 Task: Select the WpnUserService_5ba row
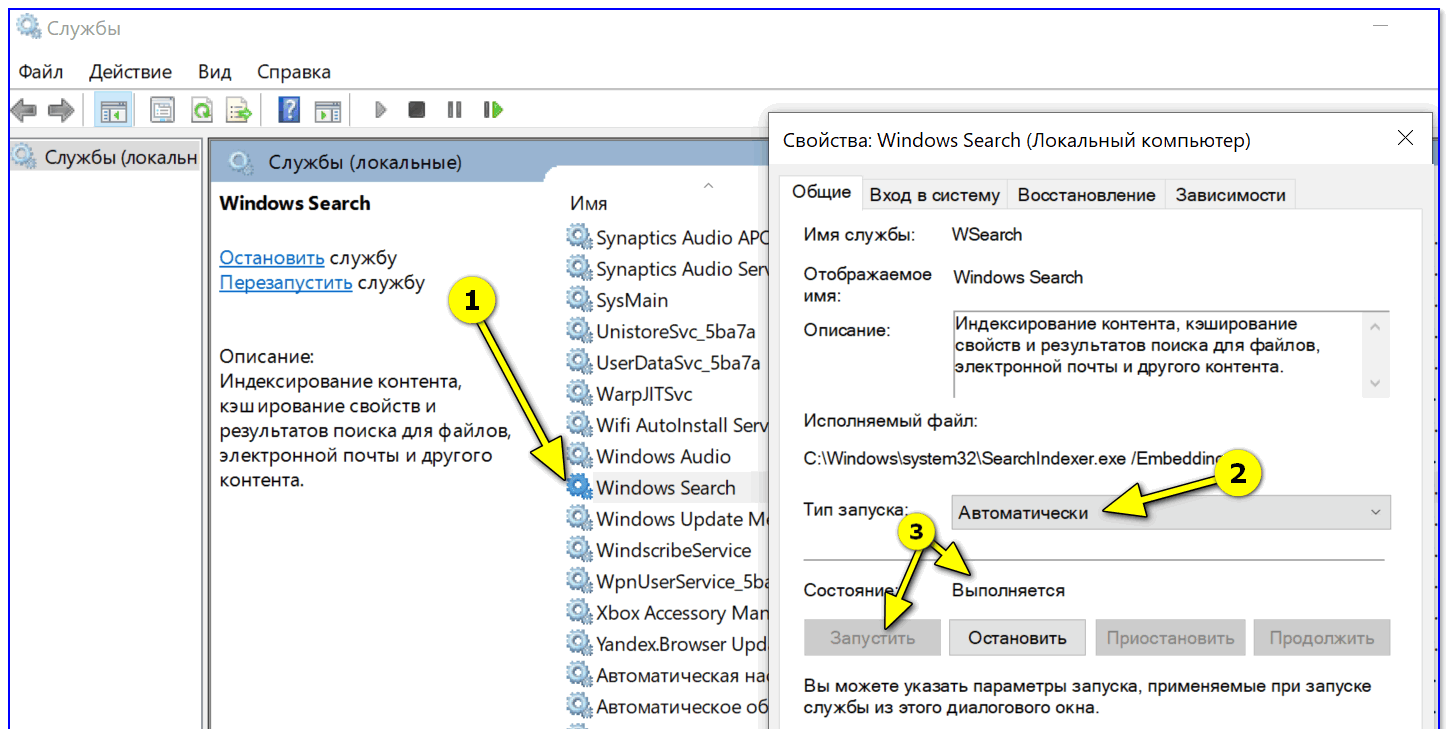point(668,581)
